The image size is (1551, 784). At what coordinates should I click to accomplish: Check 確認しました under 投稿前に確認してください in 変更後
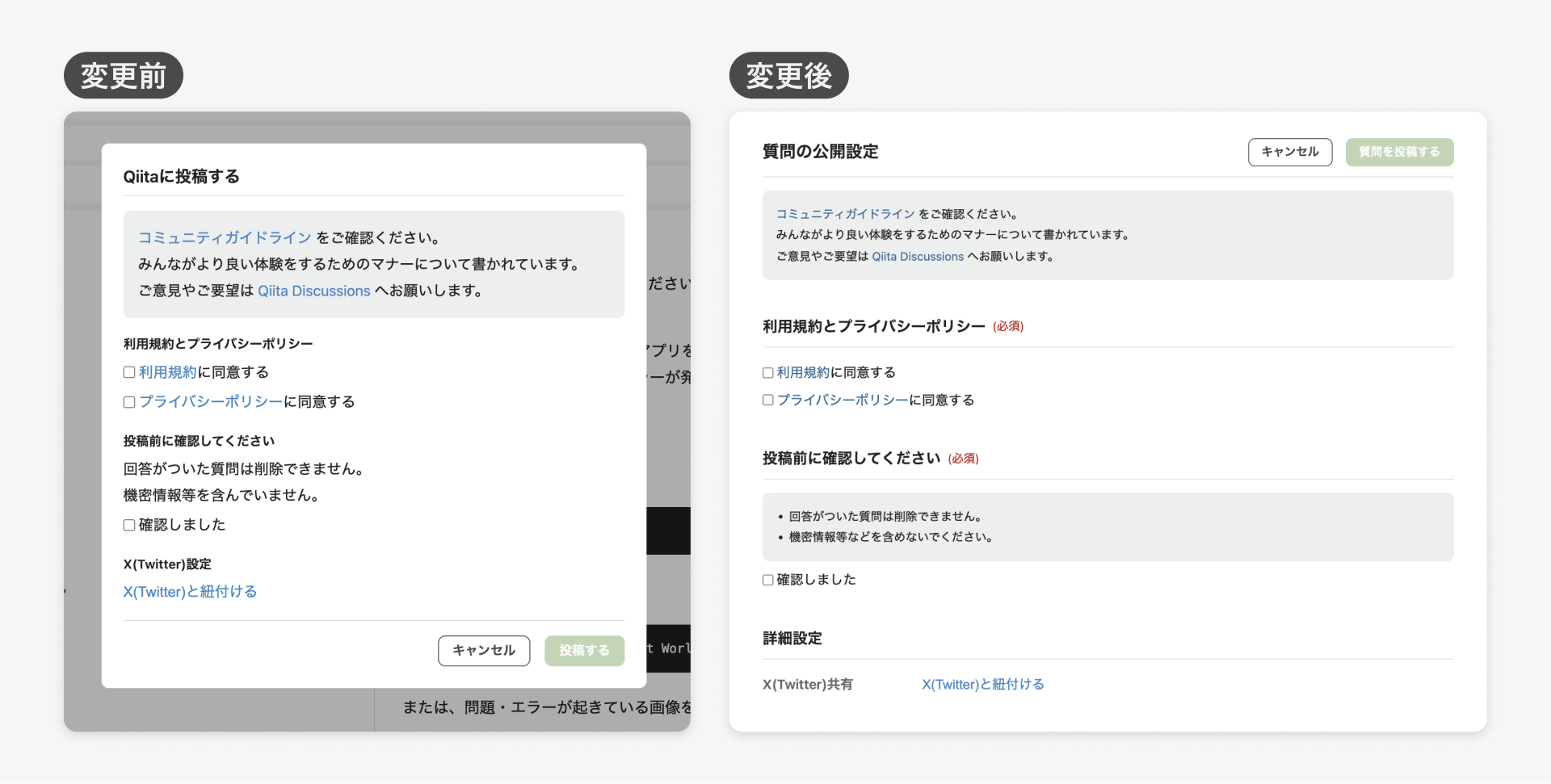[x=767, y=579]
